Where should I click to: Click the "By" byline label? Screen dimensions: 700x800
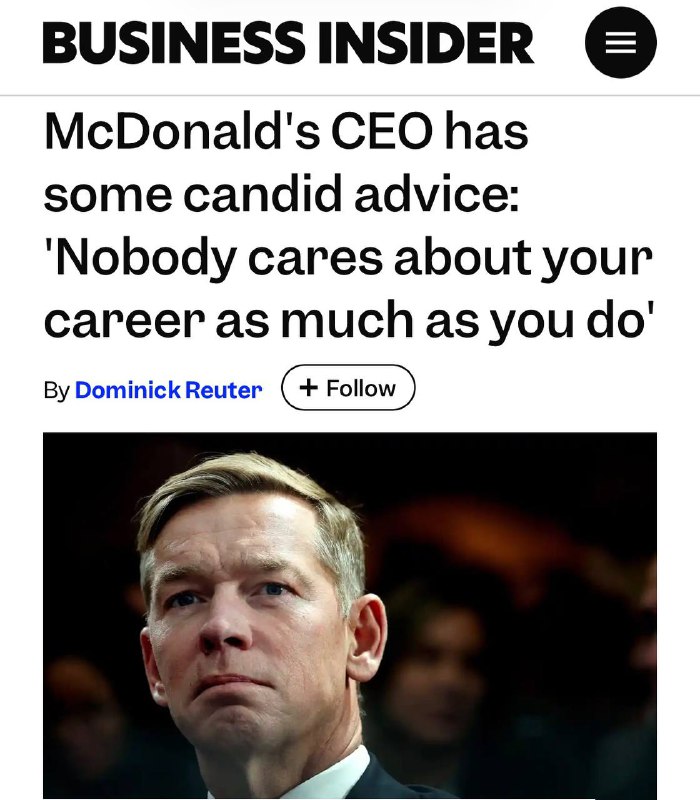[x=56, y=389]
